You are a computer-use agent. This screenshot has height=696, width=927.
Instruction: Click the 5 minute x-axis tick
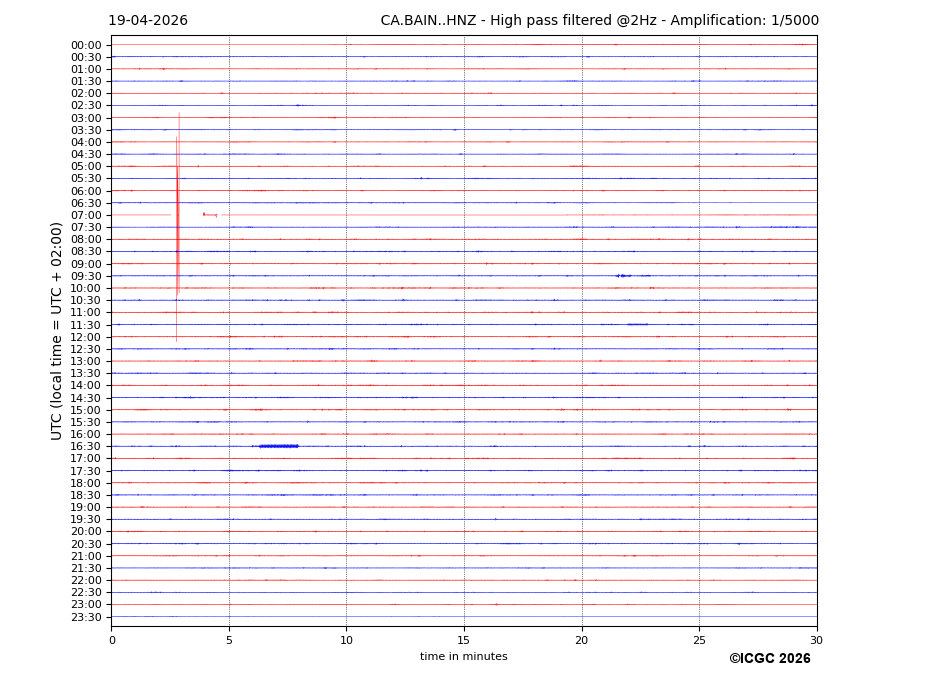229,641
